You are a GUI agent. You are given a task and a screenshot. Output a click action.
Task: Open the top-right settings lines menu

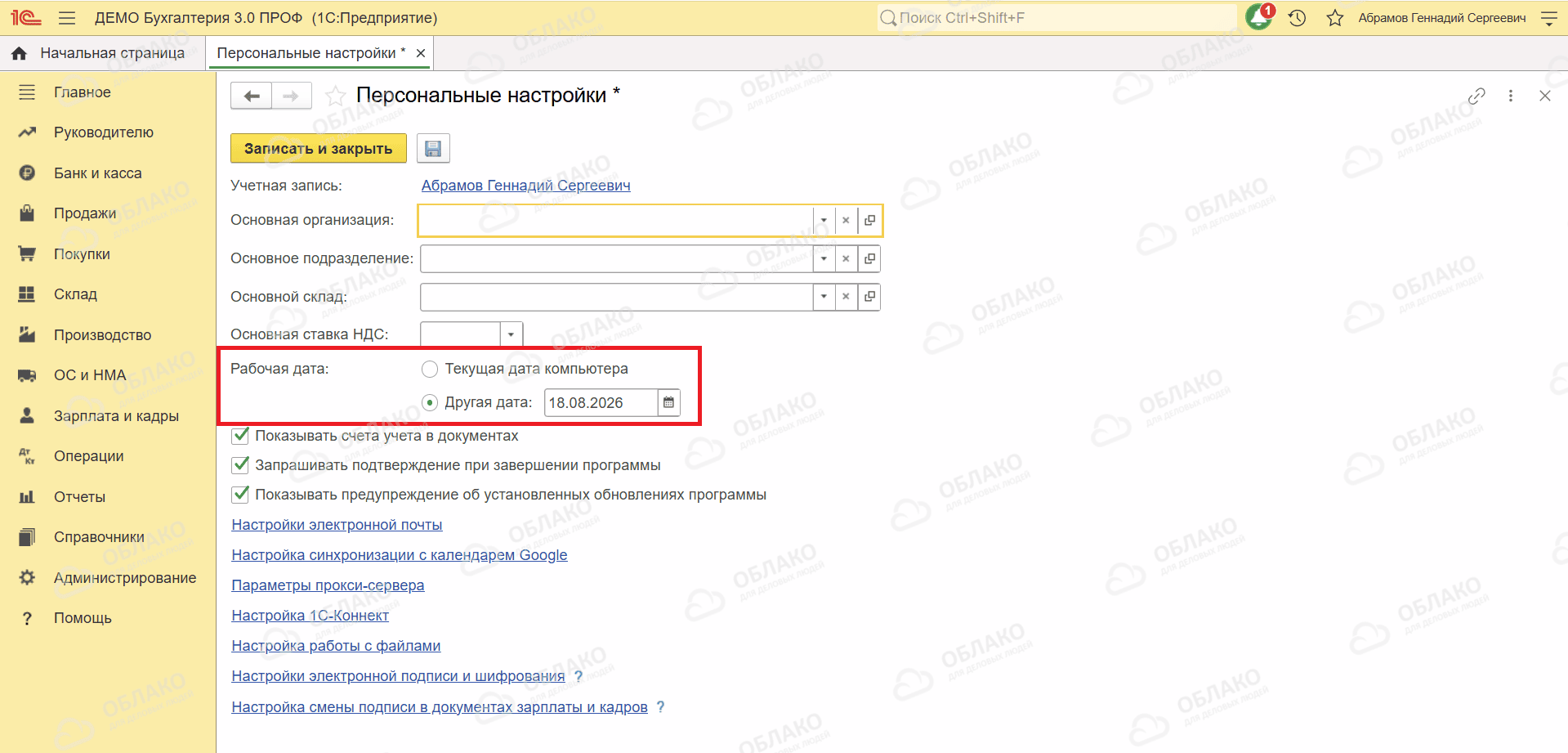(x=1548, y=17)
